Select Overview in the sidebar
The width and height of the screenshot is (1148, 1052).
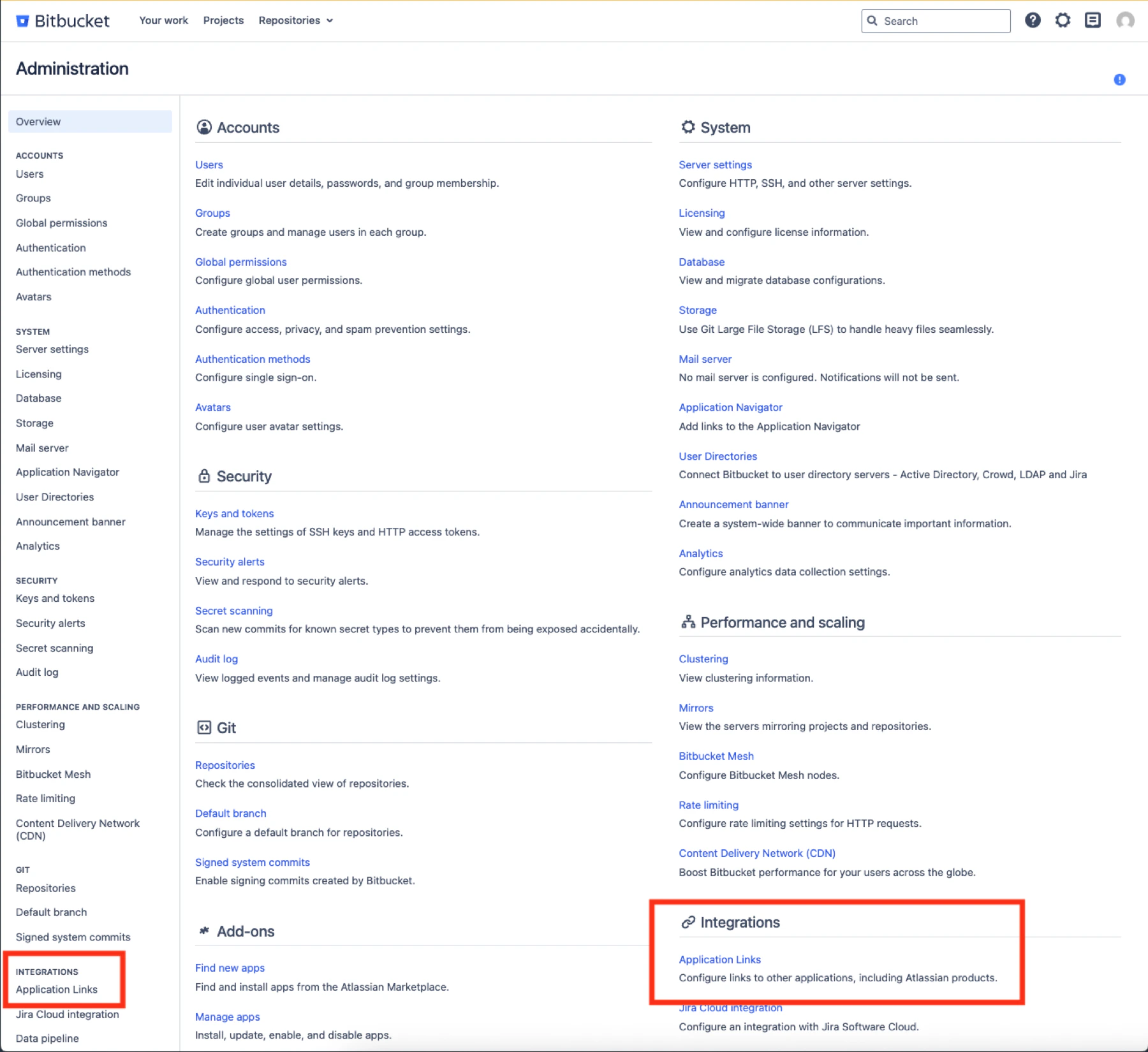pyautogui.click(x=90, y=122)
